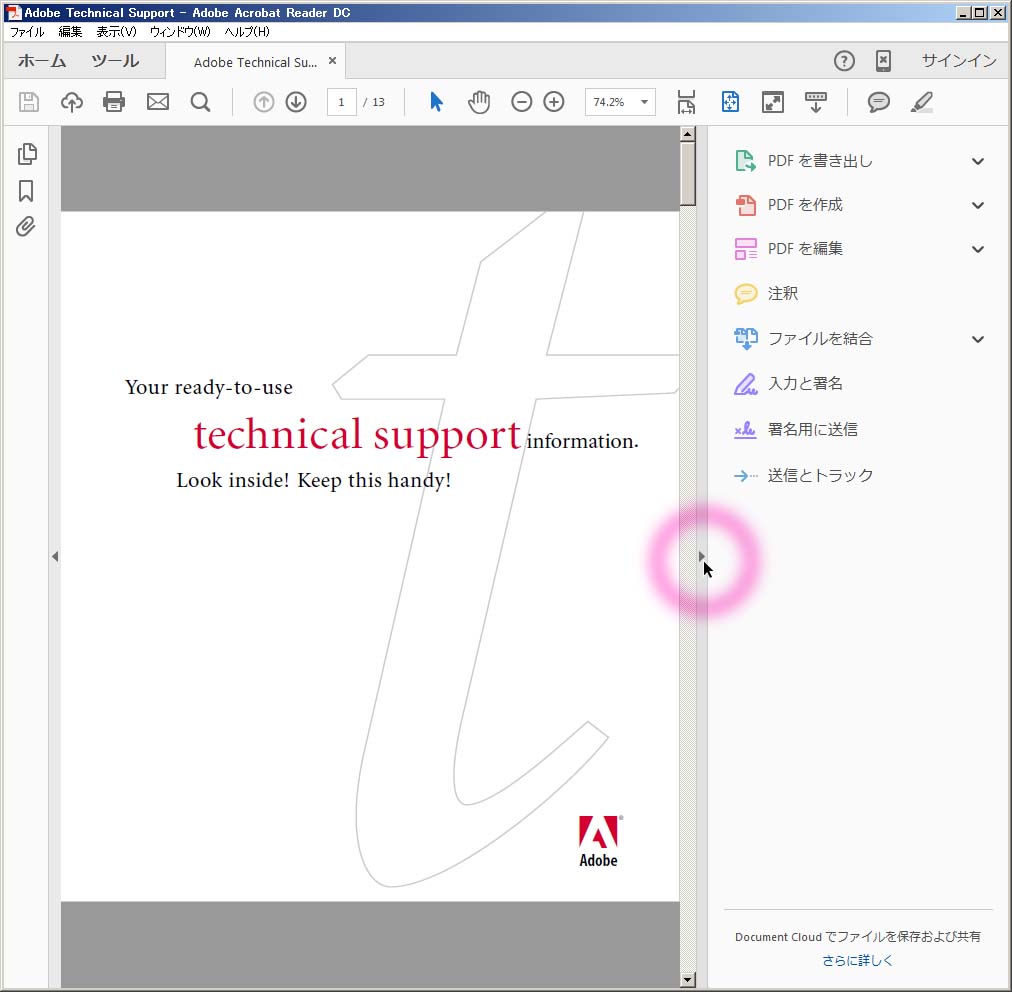Choose the selection arrow tool

click(x=436, y=102)
